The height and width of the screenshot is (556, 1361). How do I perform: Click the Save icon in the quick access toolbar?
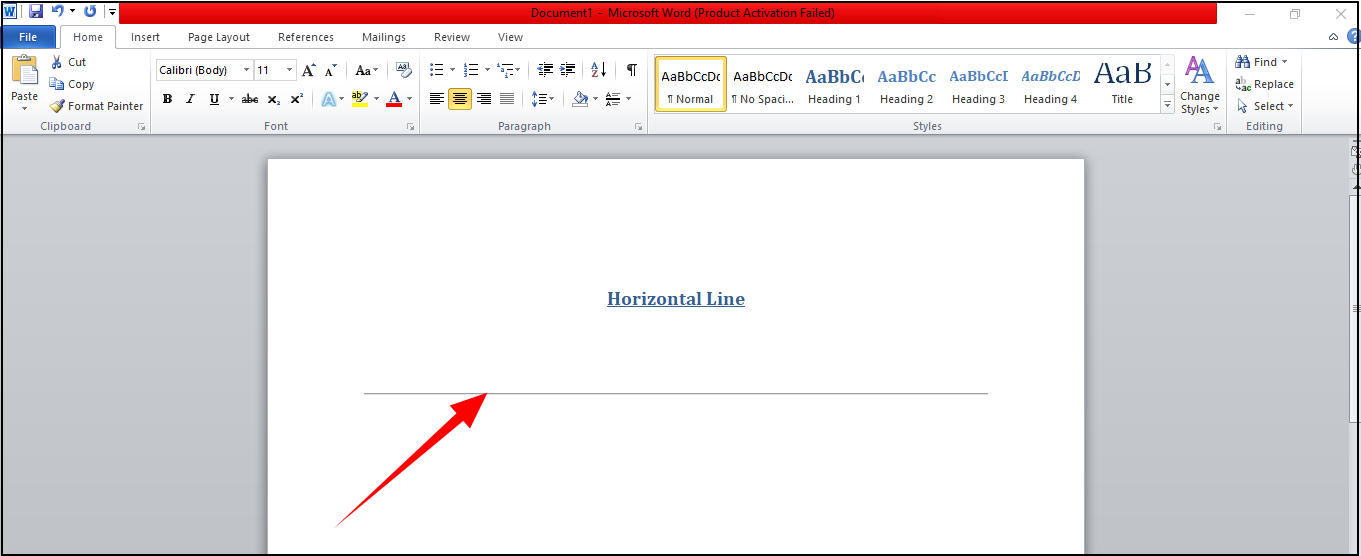36,12
